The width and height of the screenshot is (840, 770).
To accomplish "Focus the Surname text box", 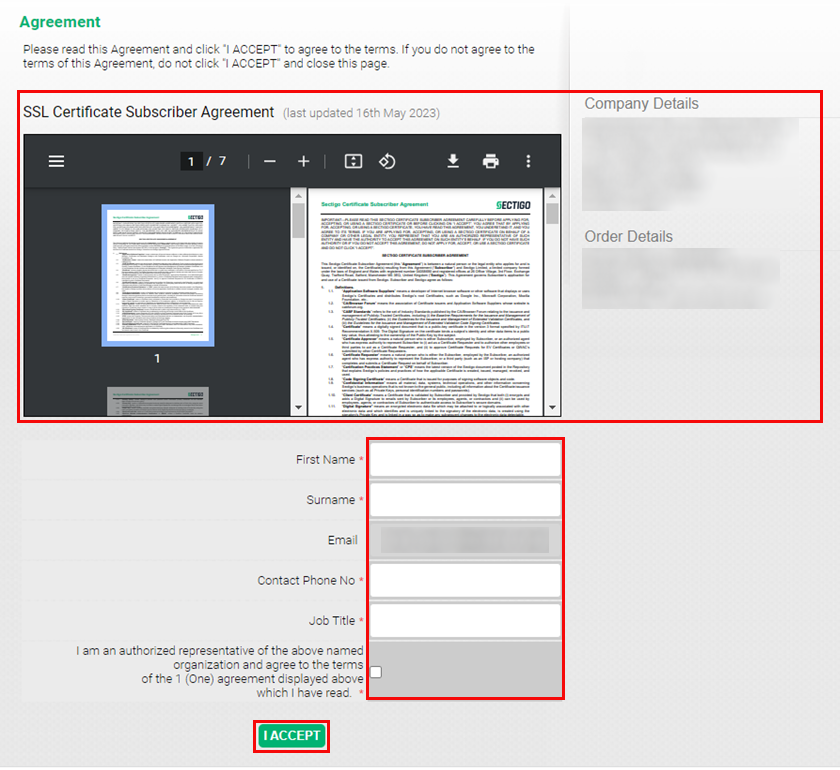I will point(464,500).
